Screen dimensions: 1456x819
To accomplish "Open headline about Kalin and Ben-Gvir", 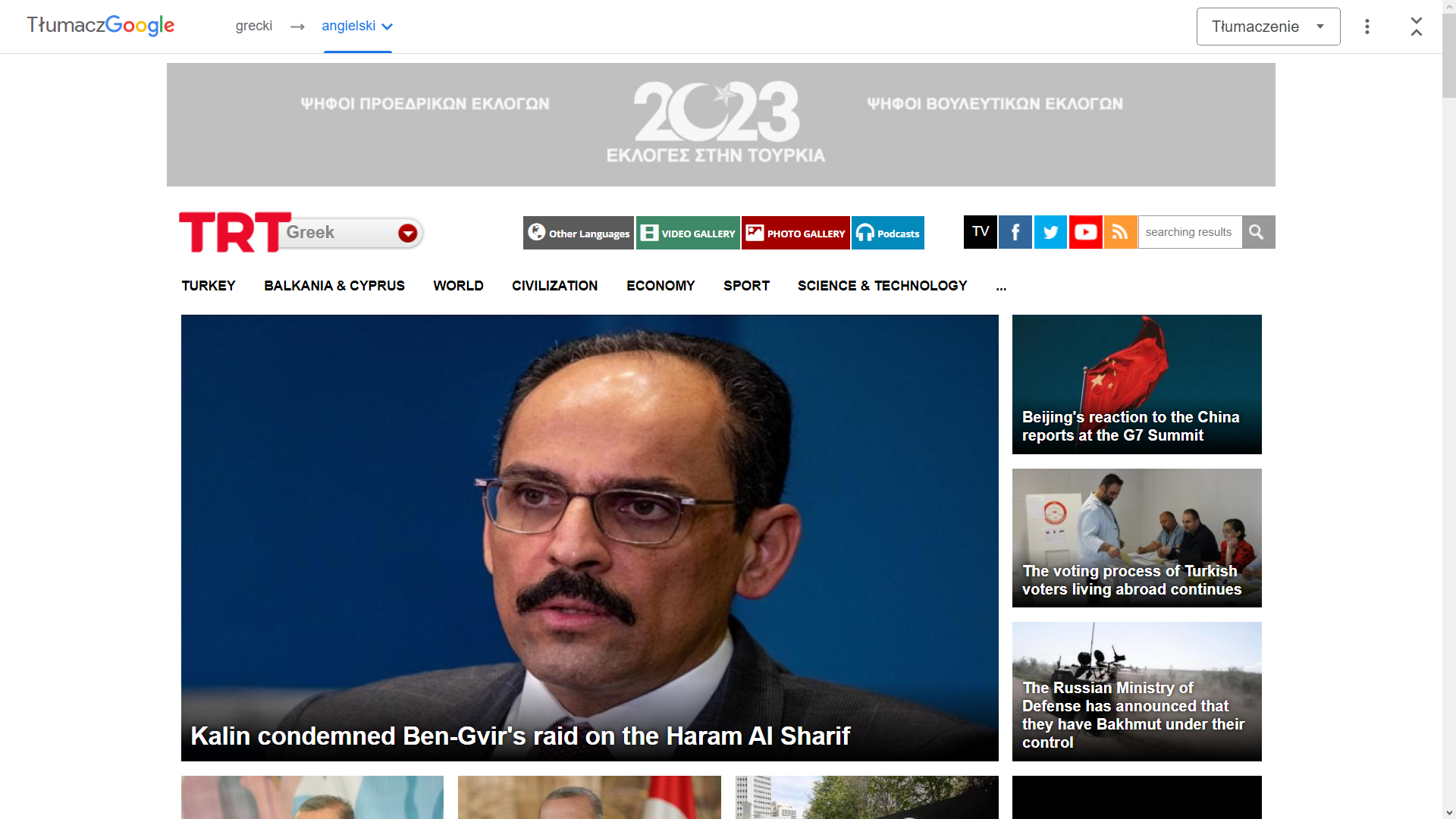I will pos(520,736).
